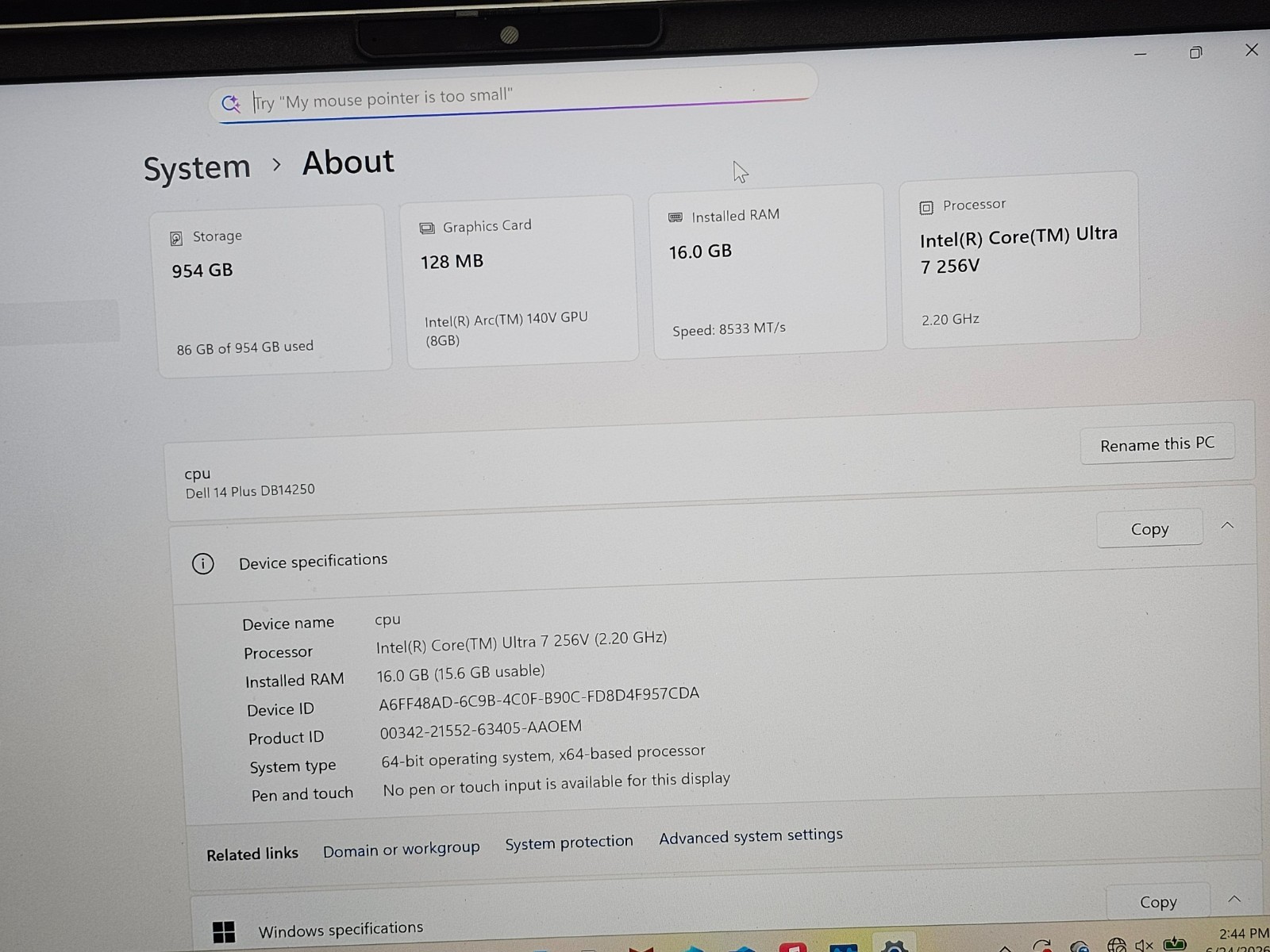
Task: Click the Installed RAM memory icon
Action: (x=675, y=217)
